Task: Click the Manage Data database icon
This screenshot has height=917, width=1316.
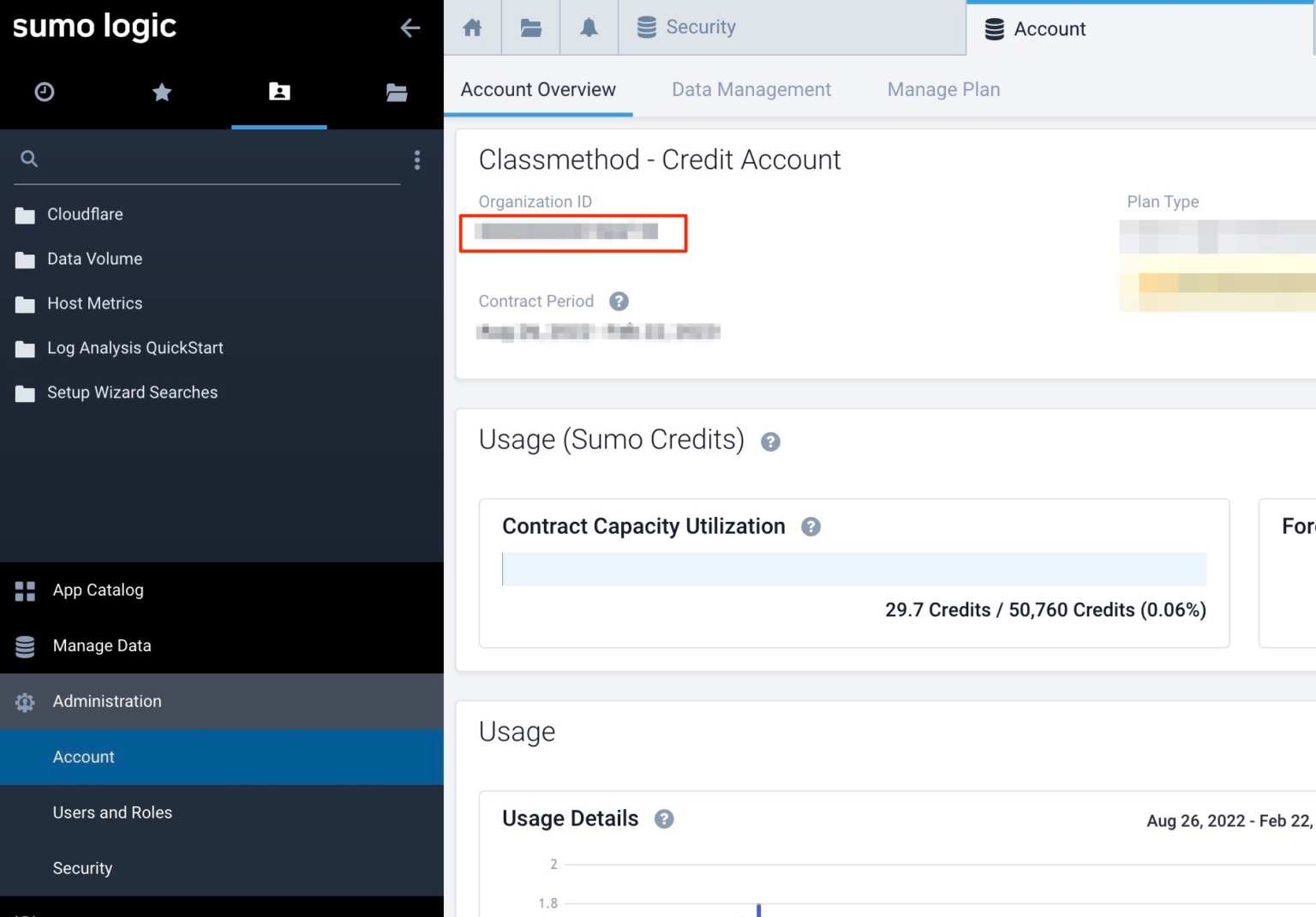Action: [25, 646]
